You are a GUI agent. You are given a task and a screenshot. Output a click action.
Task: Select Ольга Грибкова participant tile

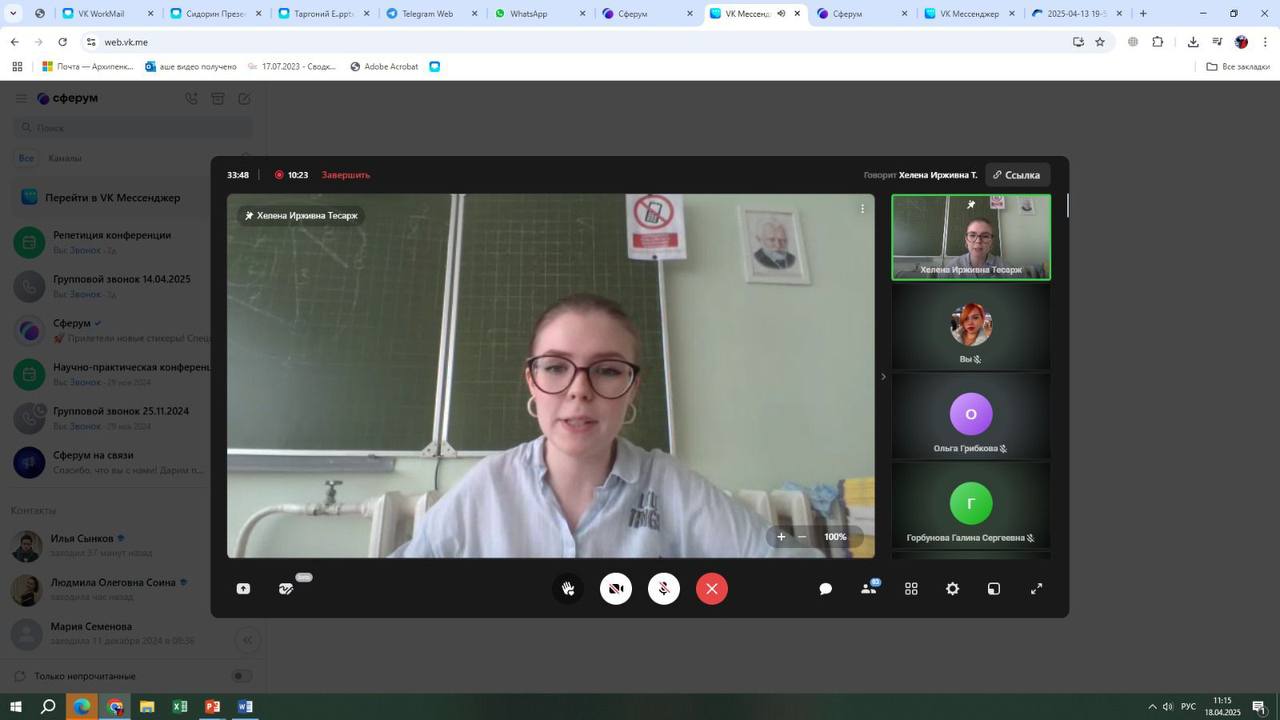(x=971, y=416)
